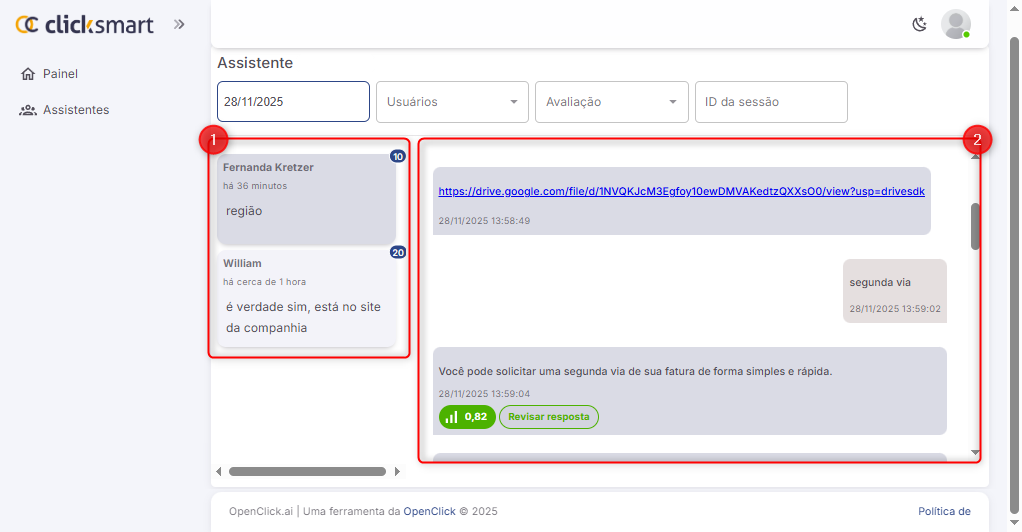Image resolution: width=1022 pixels, height=532 pixels.
Task: Open the user avatar profile menu
Action: point(956,24)
